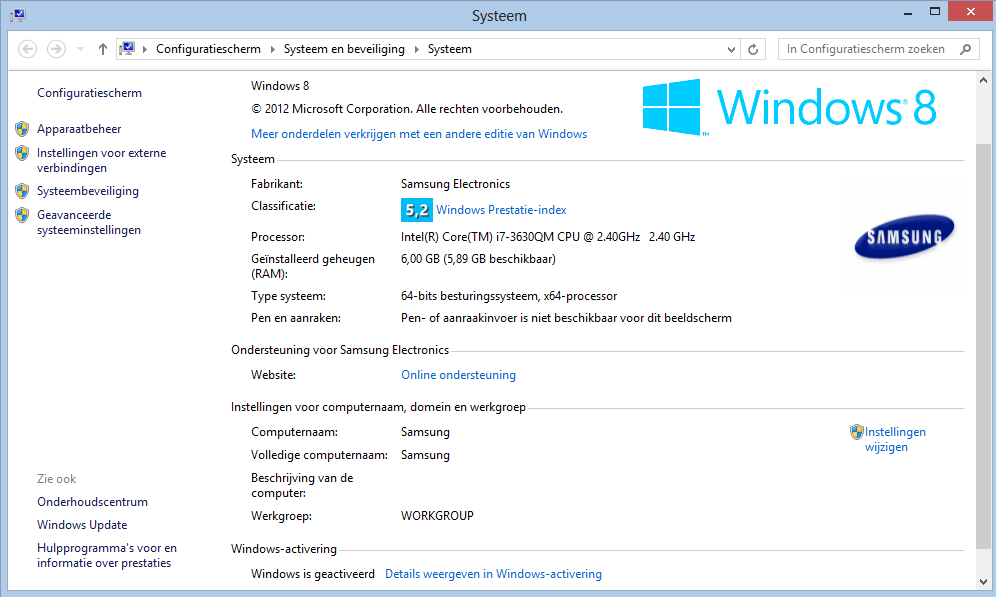Click the shield icon beside Systeembeveiliging
The image size is (996, 597).
[22, 191]
